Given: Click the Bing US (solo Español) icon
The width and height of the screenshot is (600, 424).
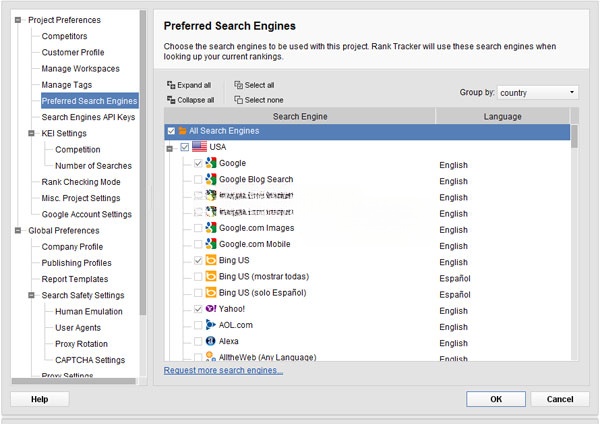Looking at the screenshot, I should point(211,292).
